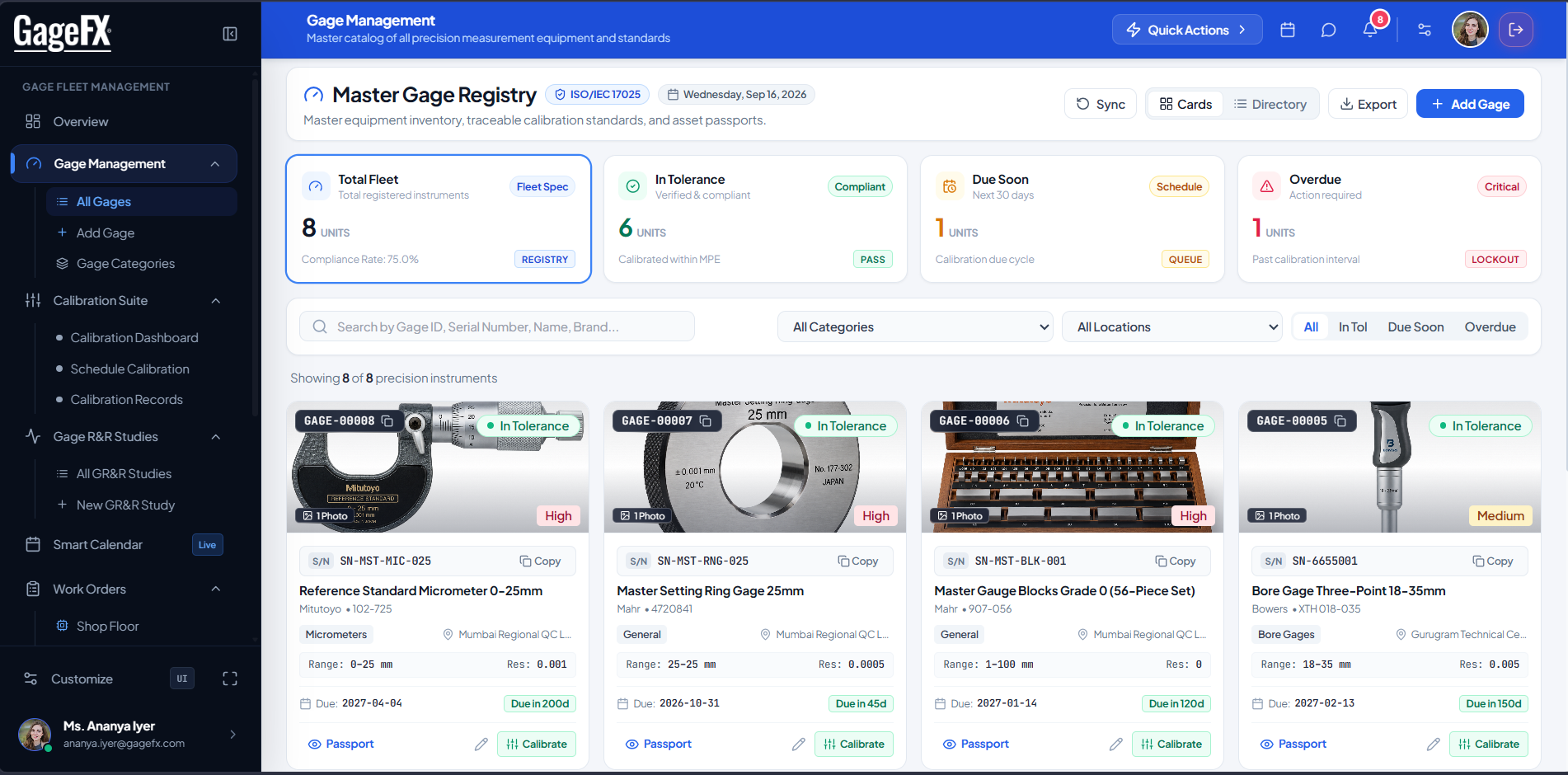Open Calibration Records
Viewport: 1568px width, 775px height.
pos(126,400)
